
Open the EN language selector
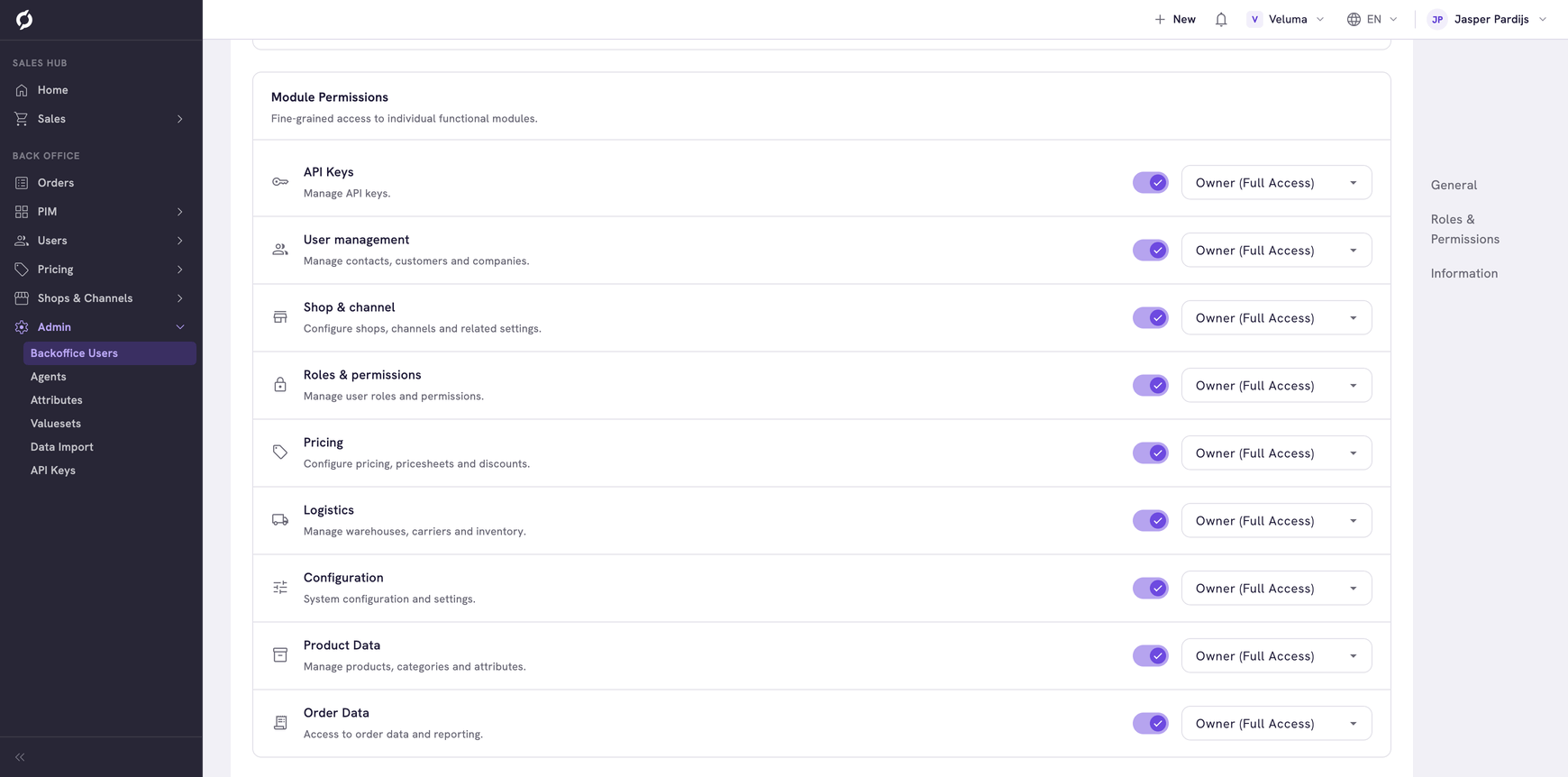coord(1372,19)
